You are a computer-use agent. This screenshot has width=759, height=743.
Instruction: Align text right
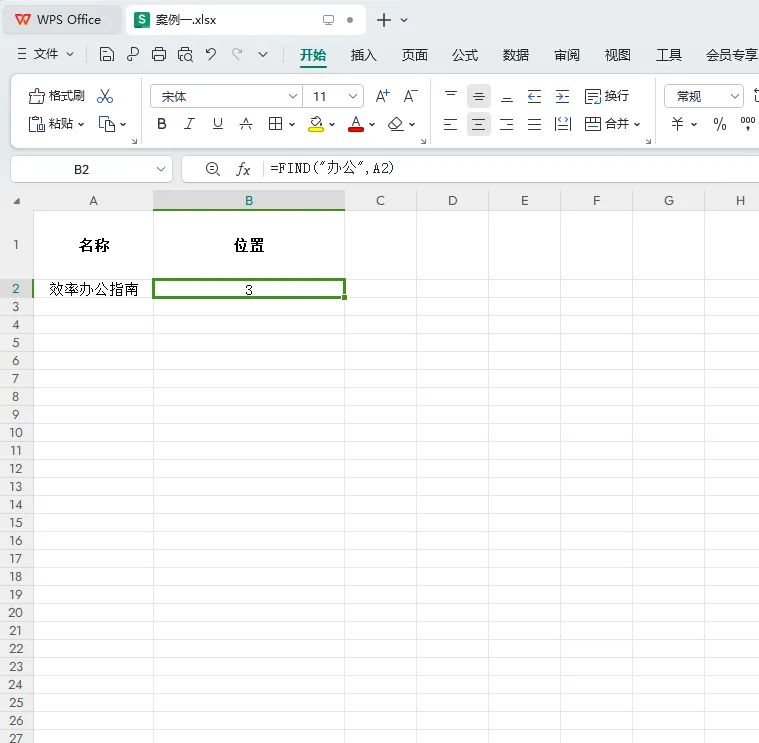pyautogui.click(x=507, y=124)
